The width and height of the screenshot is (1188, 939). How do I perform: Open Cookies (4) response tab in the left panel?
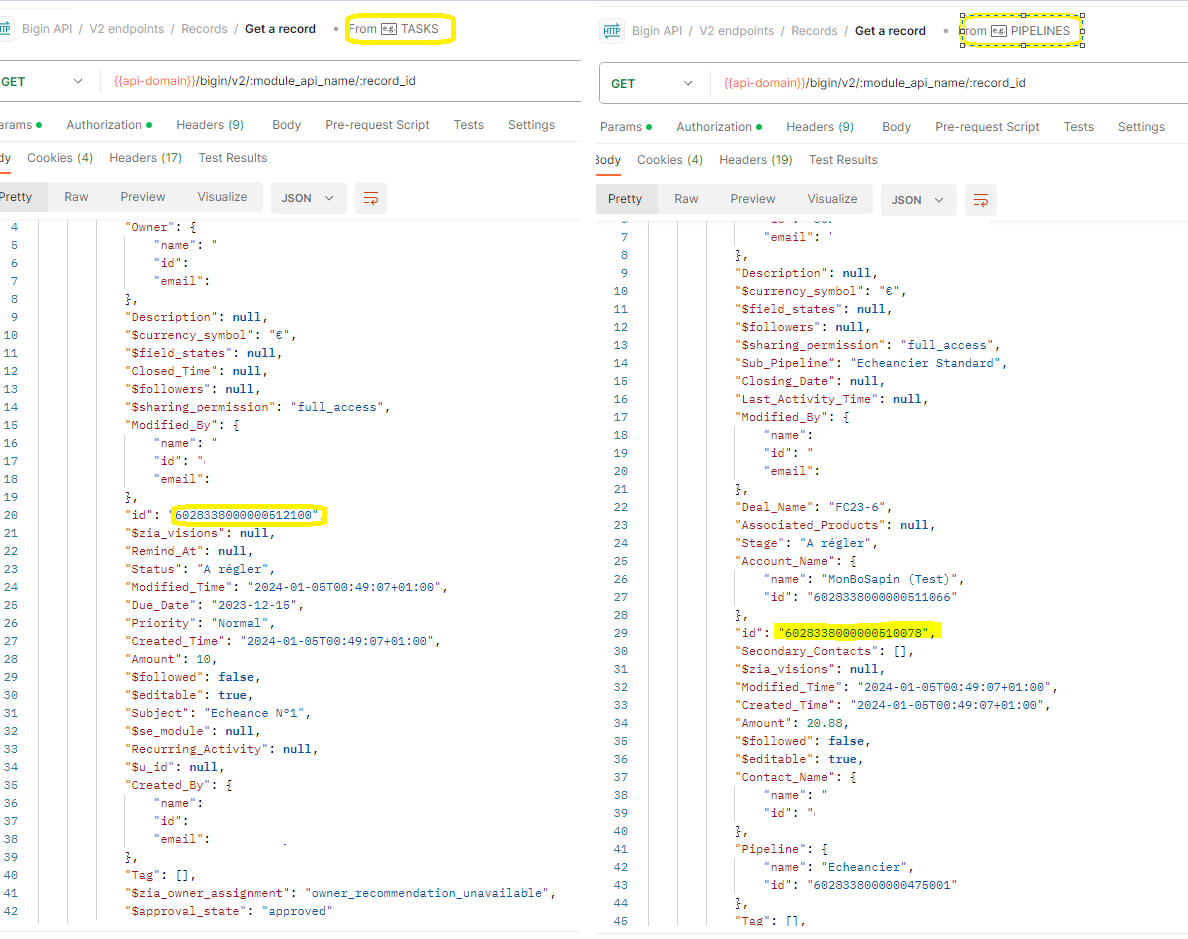tap(60, 158)
